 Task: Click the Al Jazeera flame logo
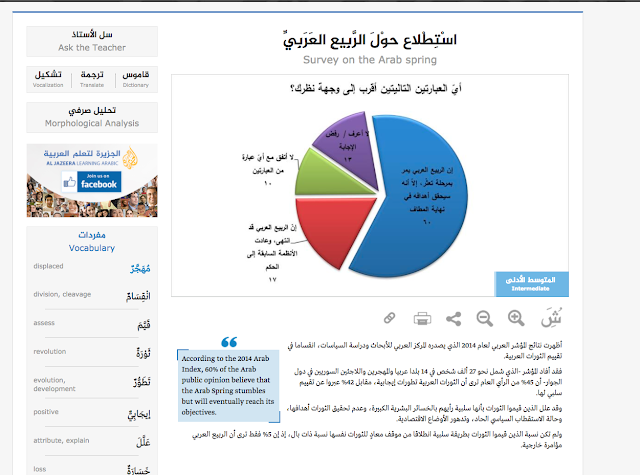[130, 158]
